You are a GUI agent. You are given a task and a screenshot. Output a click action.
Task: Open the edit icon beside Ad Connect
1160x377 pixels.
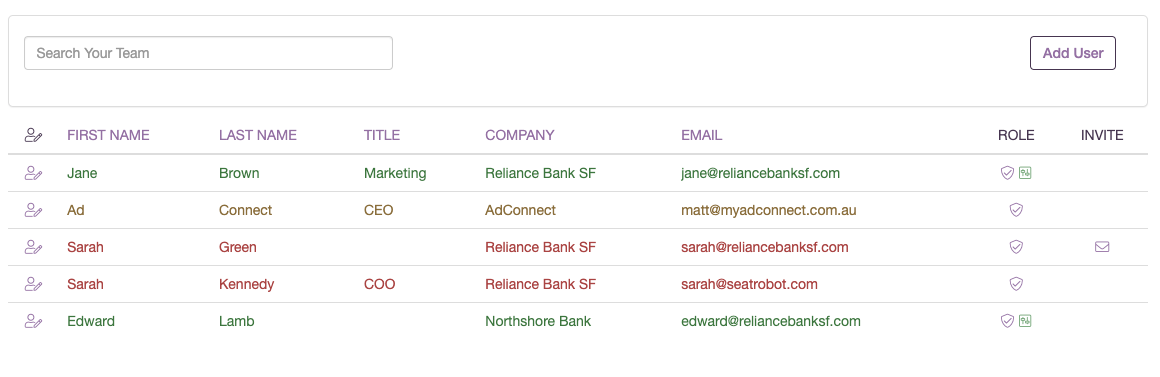(x=33, y=210)
